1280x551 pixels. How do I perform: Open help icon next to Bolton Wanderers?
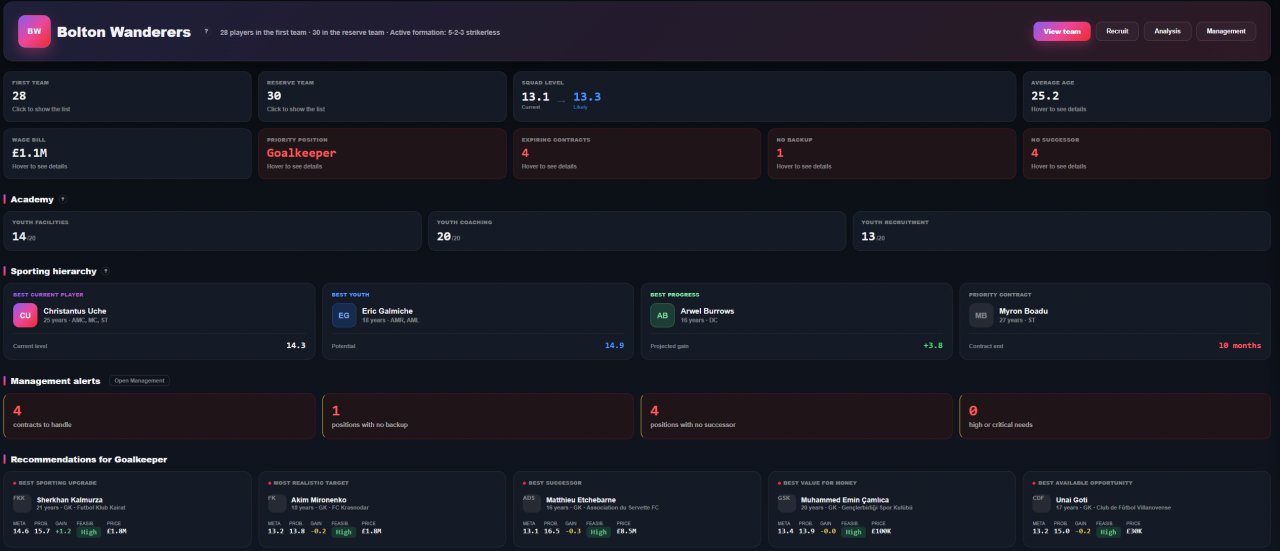pyautogui.click(x=206, y=31)
